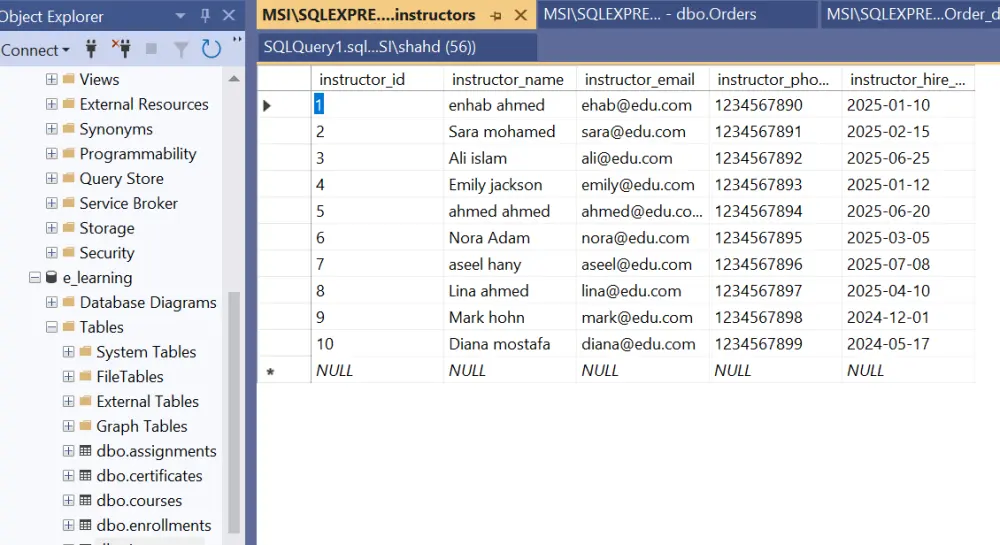Image resolution: width=1000 pixels, height=545 pixels.
Task: Click the Object Explorer vertical scrollbar thumb
Action: click(234, 412)
